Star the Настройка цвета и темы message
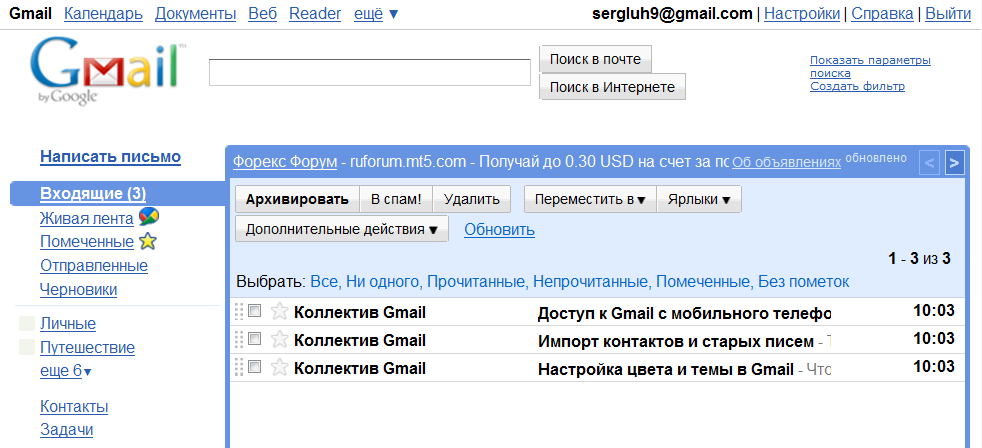This screenshot has height=448, width=982. 279,368
